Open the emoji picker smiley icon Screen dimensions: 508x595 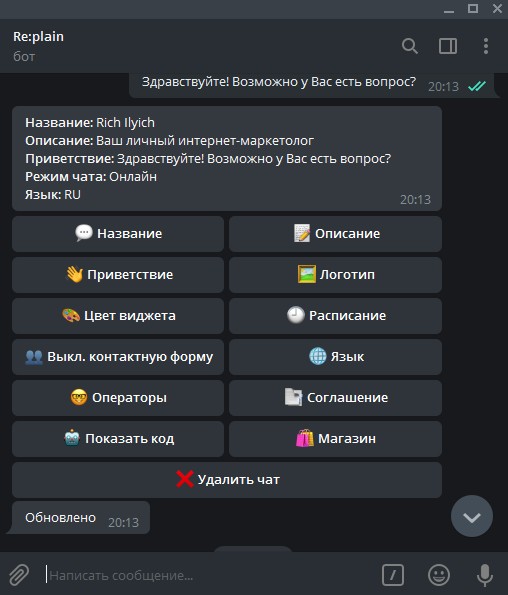(439, 575)
